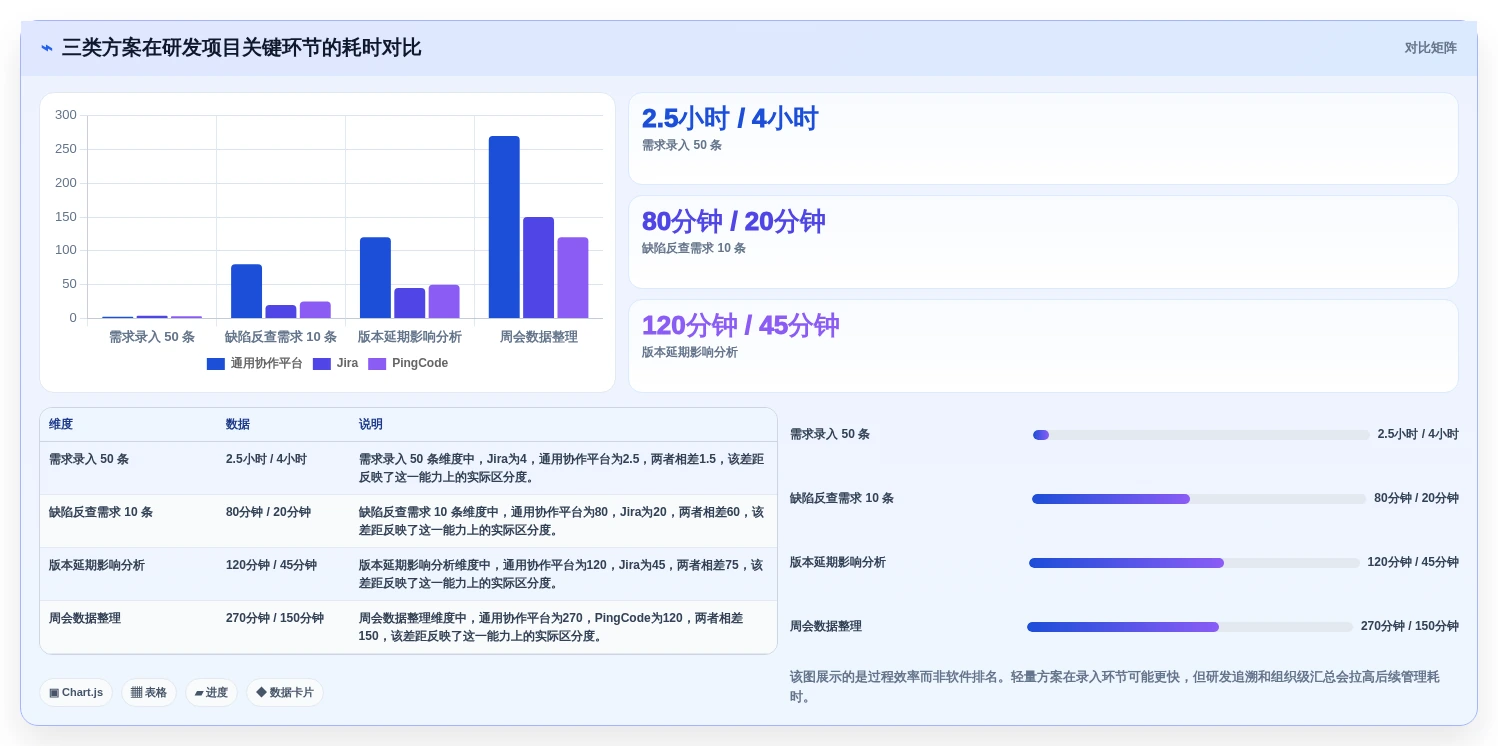The height and width of the screenshot is (746, 1498).
Task: Click the 版本延期影响分析 x-axis label in chart
Action: pos(410,337)
